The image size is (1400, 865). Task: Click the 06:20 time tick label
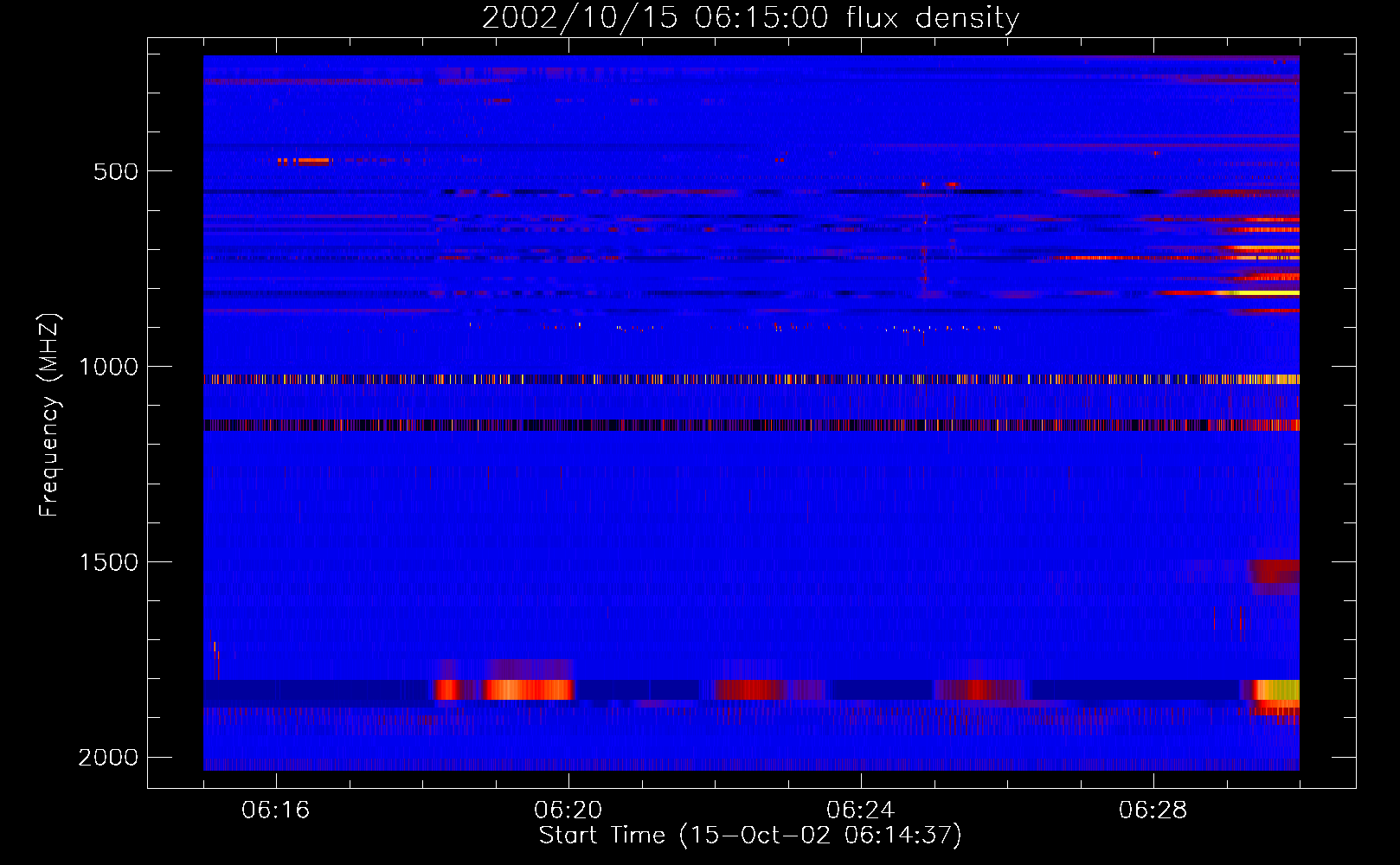pyautogui.click(x=568, y=811)
